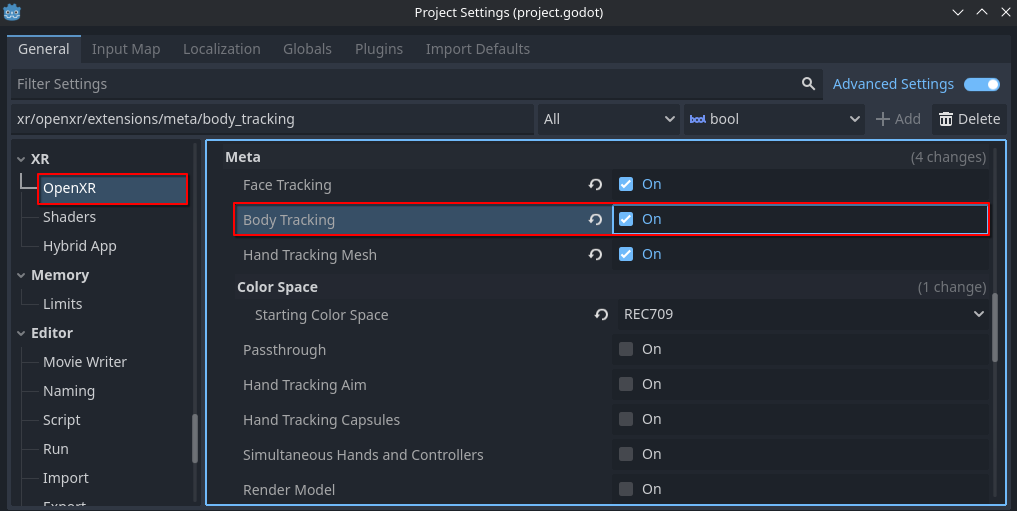This screenshot has height=511, width=1017.
Task: Collapse the Editor tree section
Action: click(x=21, y=333)
